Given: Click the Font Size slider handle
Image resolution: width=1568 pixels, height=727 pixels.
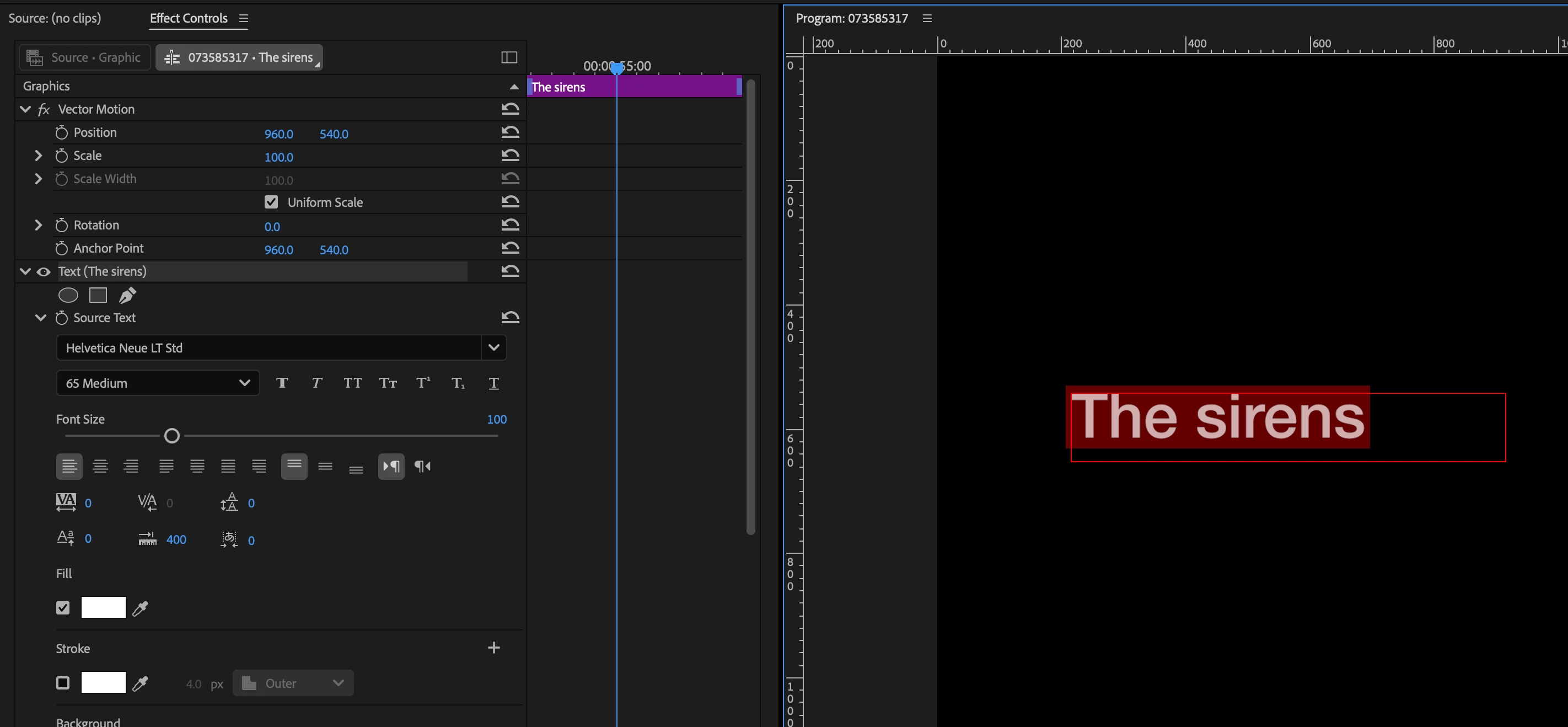Looking at the screenshot, I should (x=172, y=436).
